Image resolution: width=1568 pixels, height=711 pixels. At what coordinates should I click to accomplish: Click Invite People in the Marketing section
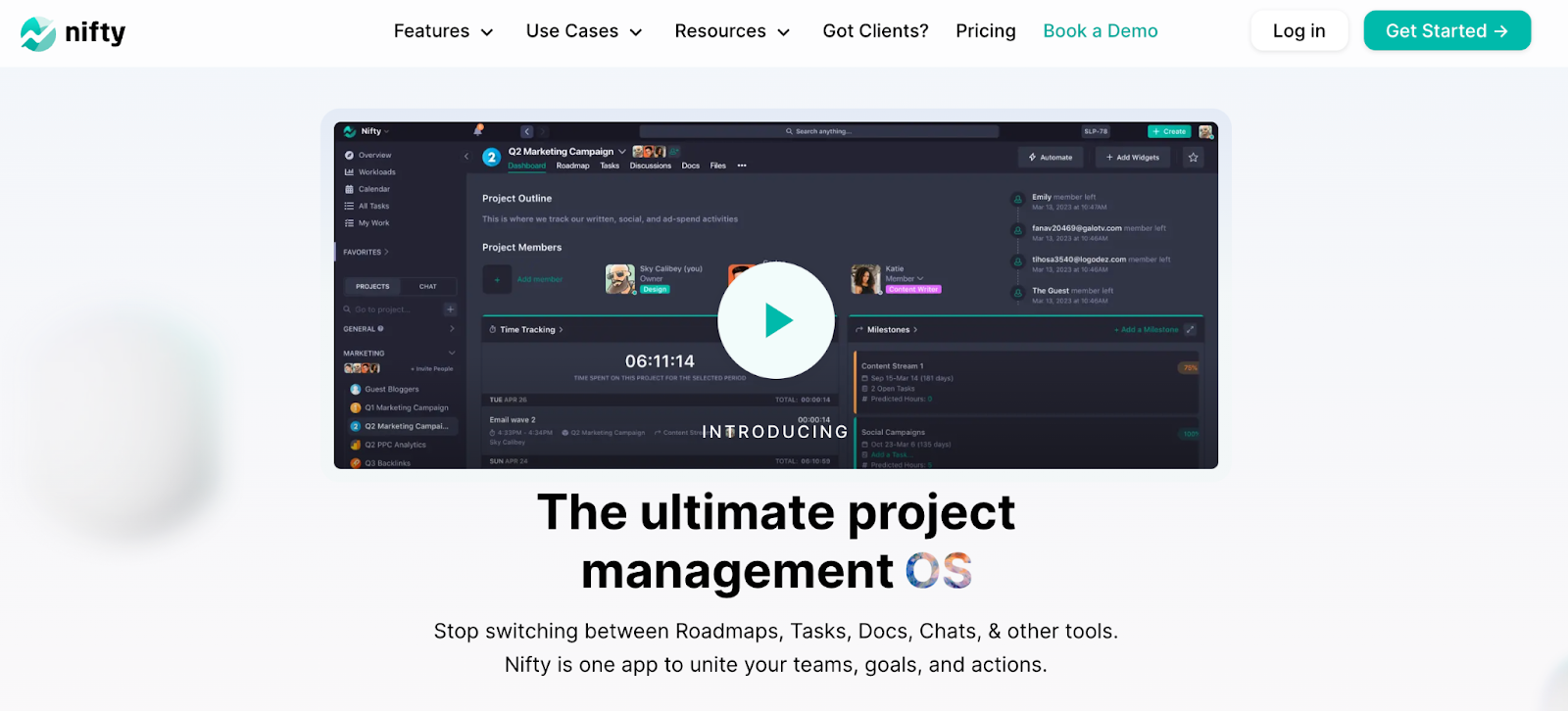(x=432, y=369)
